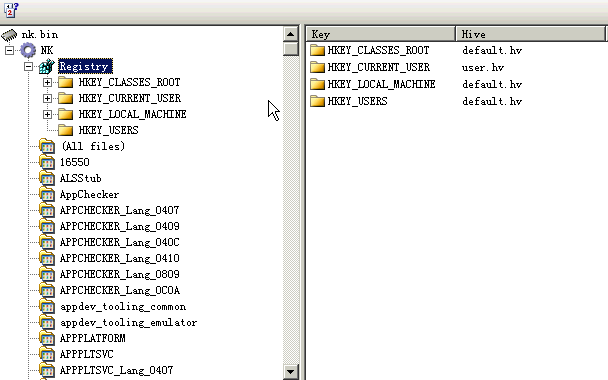The width and height of the screenshot is (608, 380).
Task: Sort by the Hive column header
Action: coord(530,34)
